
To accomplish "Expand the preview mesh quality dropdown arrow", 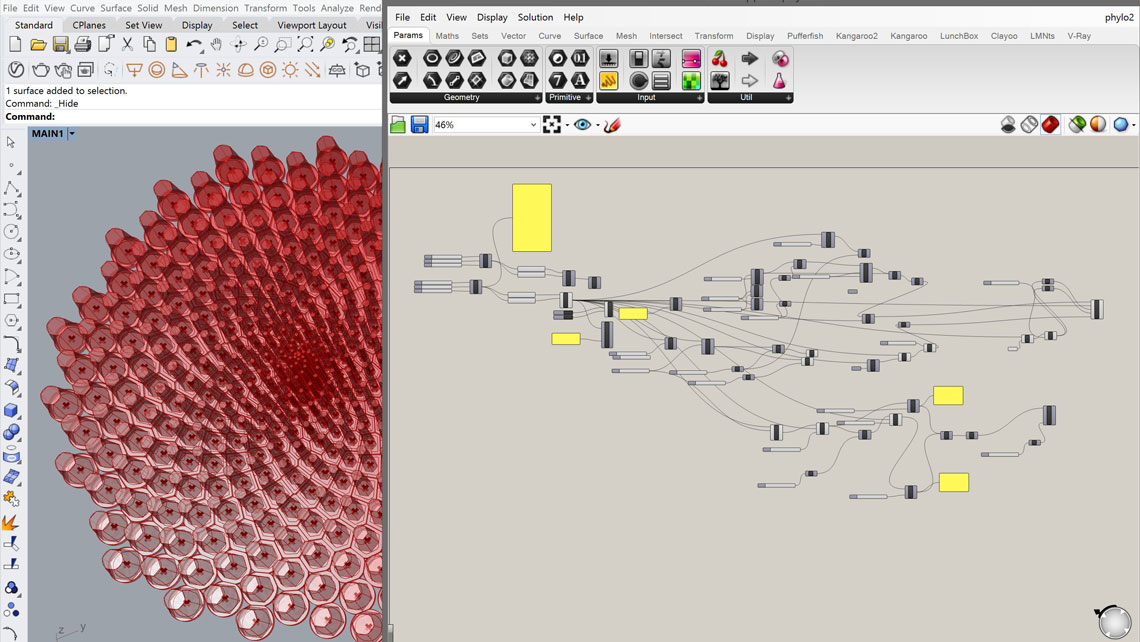I will pos(1133,125).
